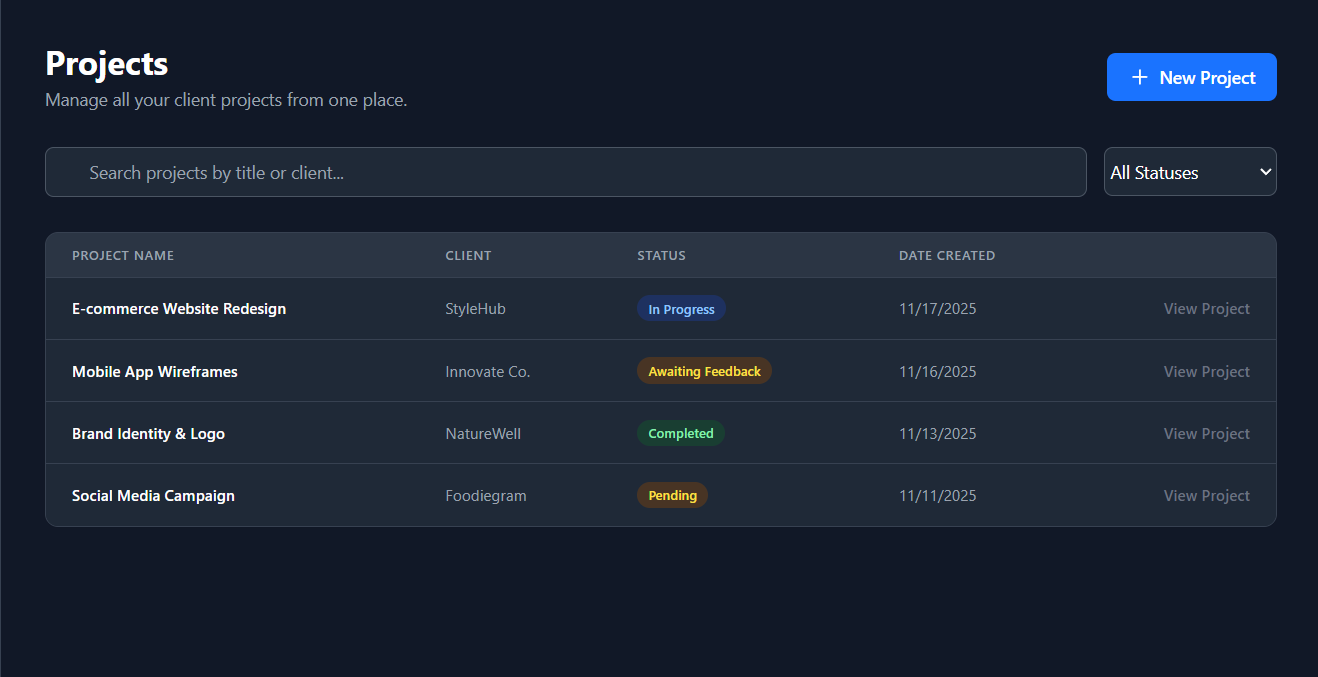View Project for Mobile App Wireframes

coord(1206,371)
